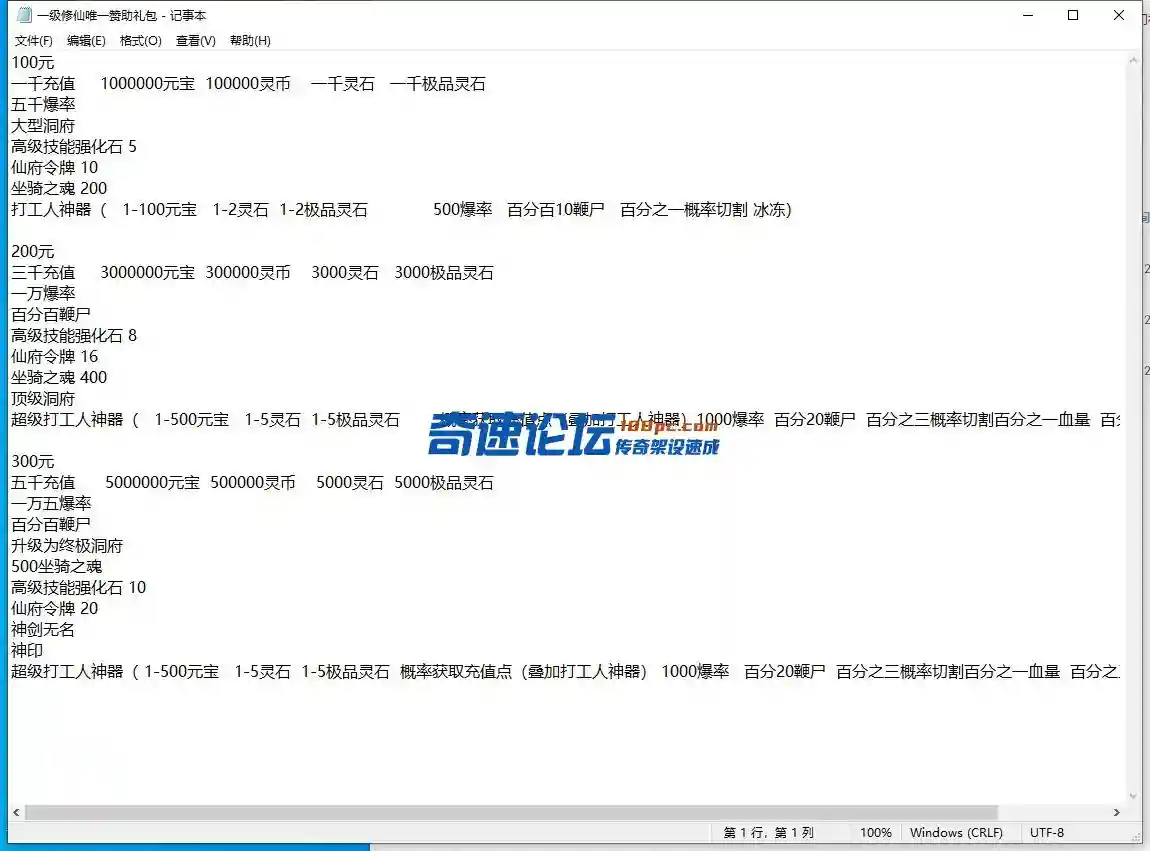Click the vertical scrollbar up arrow
This screenshot has height=851, width=1150.
click(1133, 60)
